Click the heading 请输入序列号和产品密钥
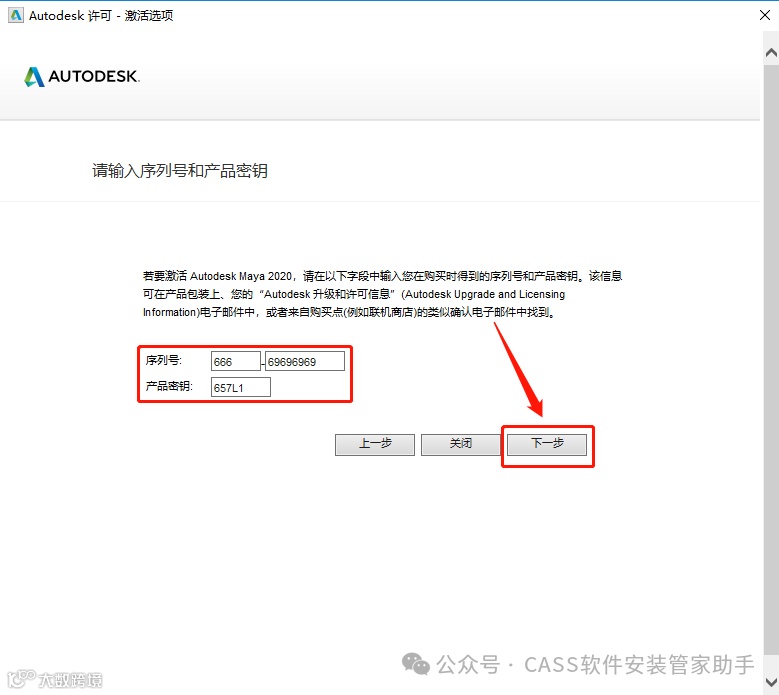Image resolution: width=779 pixels, height=695 pixels. pos(180,171)
